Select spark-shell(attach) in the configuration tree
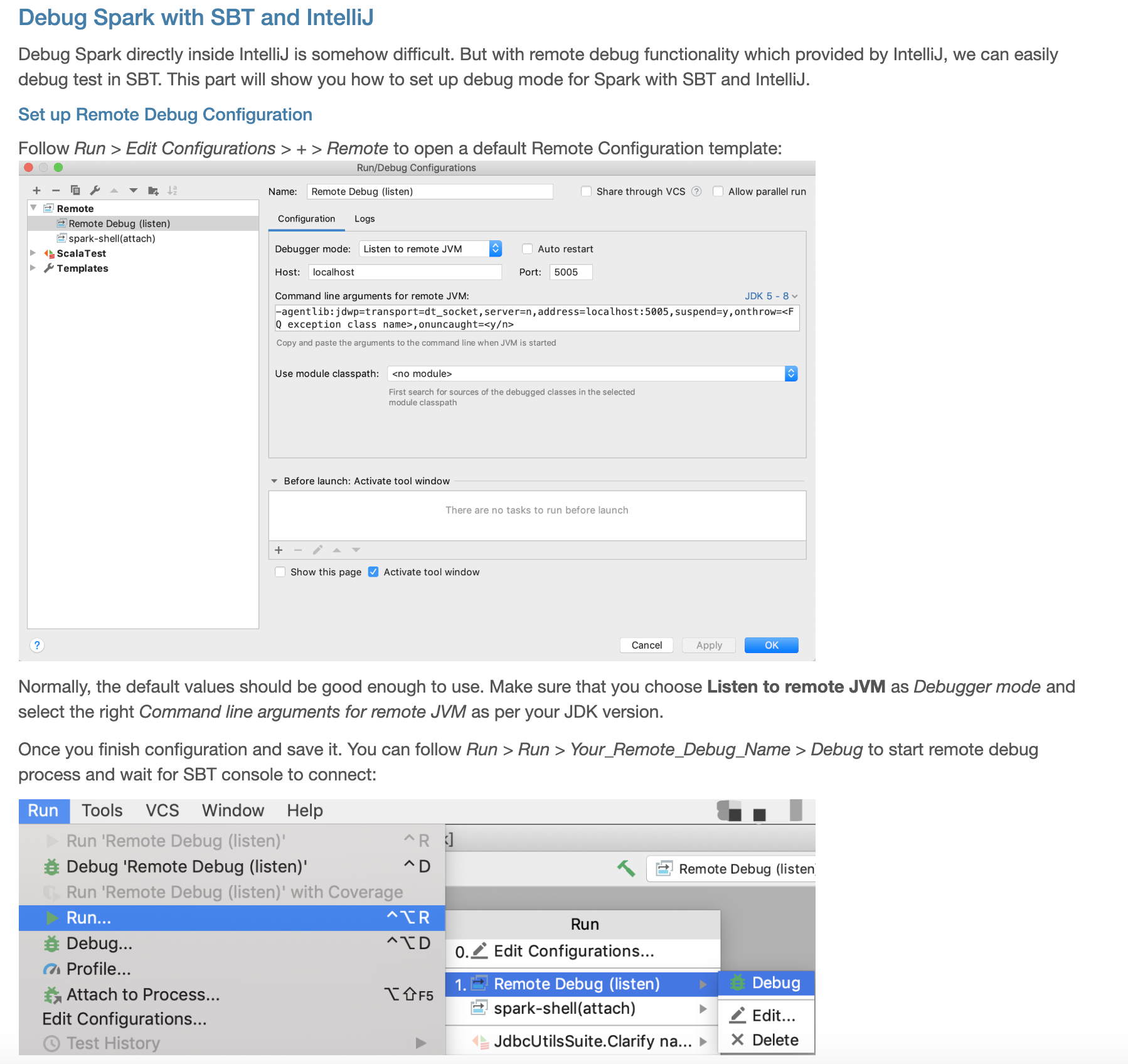Viewport: 1128px width, 1064px height. (143, 238)
